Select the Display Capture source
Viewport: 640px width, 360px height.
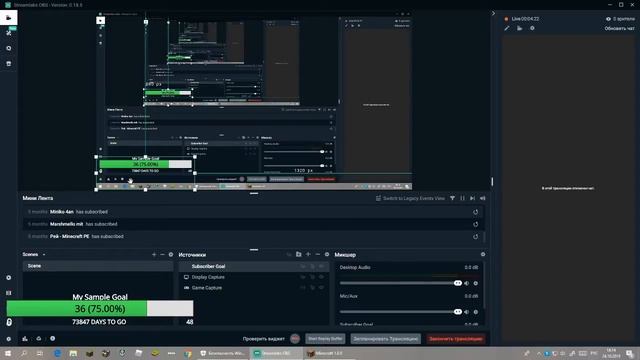click(x=254, y=277)
